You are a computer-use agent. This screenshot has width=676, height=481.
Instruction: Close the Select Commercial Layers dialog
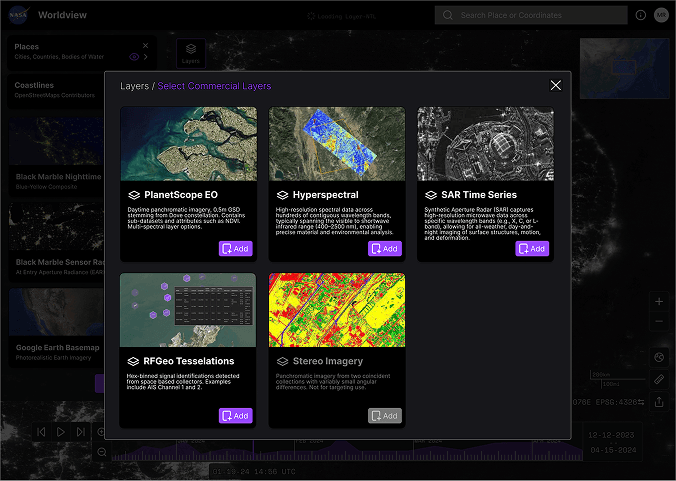556,85
